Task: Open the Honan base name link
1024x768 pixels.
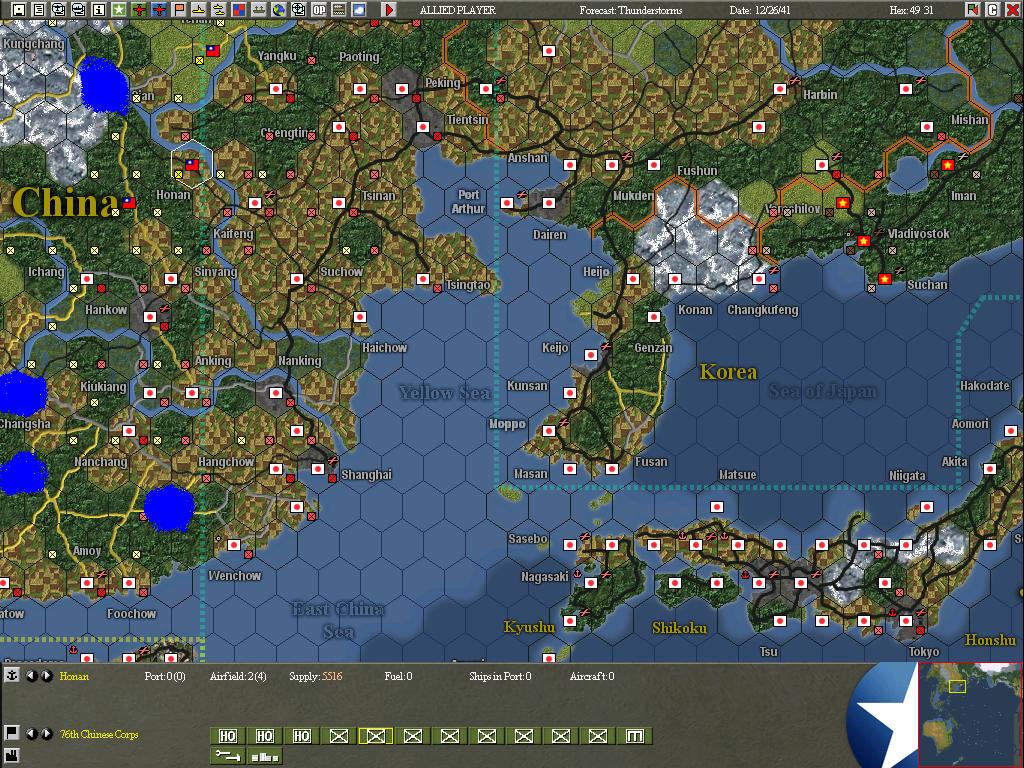Action: click(74, 676)
